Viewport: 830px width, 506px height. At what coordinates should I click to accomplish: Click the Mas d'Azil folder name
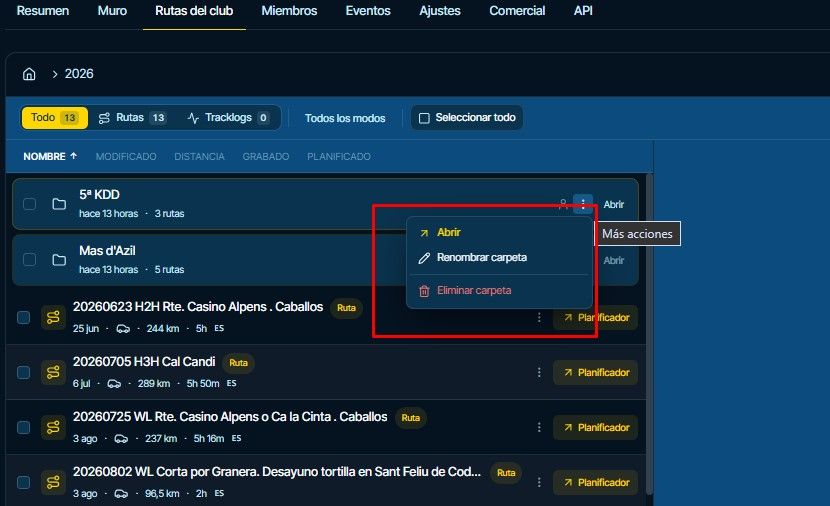click(107, 250)
